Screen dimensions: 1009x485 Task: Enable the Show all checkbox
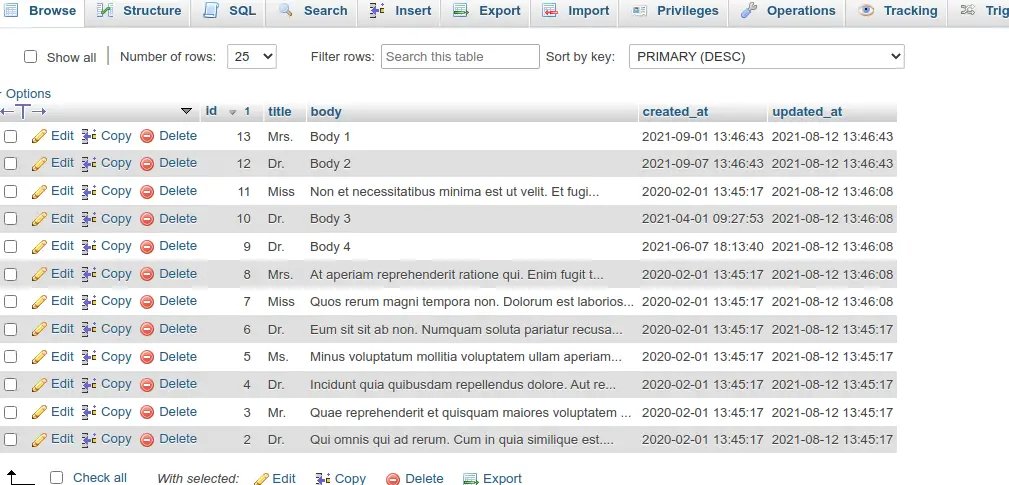(x=30, y=57)
